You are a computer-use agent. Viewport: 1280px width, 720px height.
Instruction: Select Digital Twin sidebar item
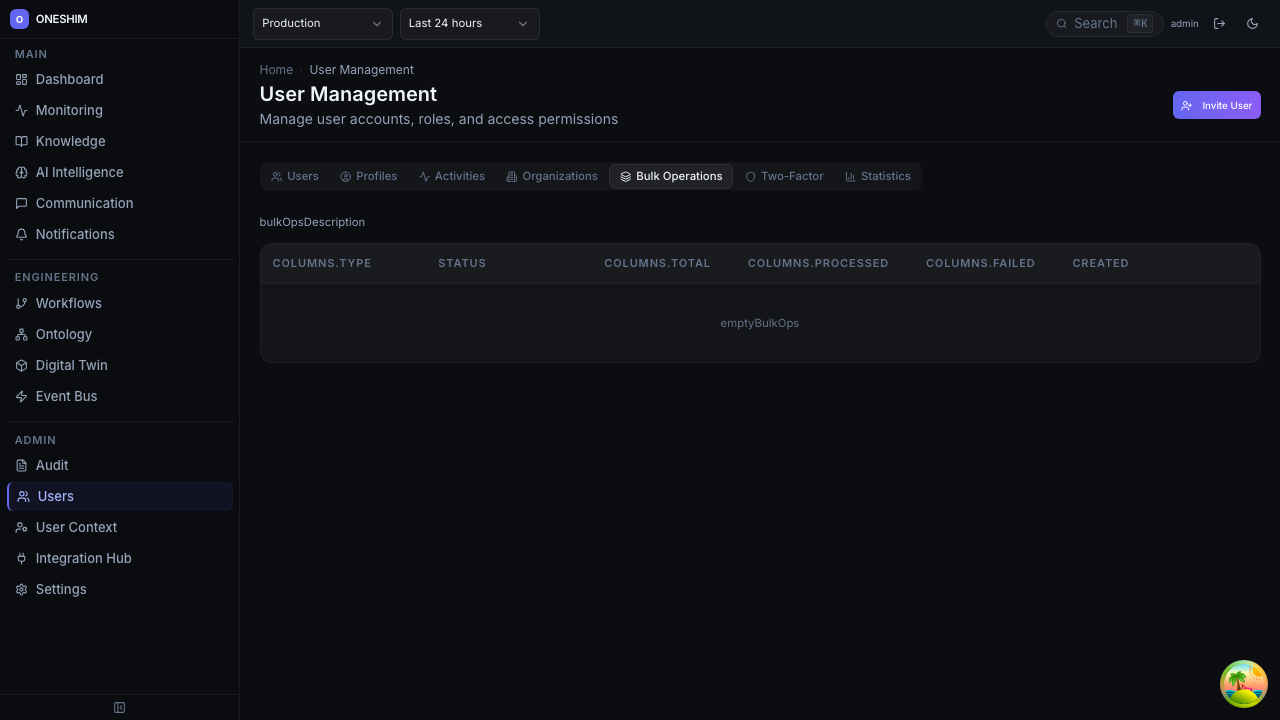pos(71,365)
